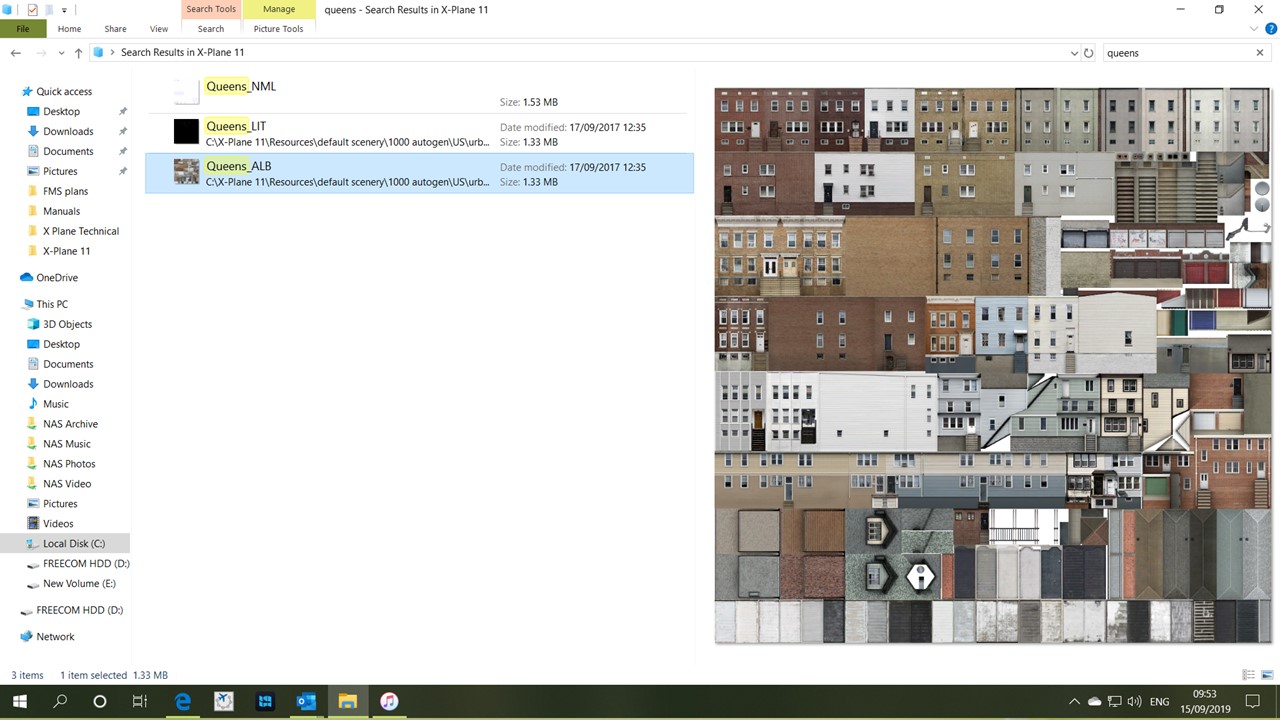Open the Action Center notifications
The height and width of the screenshot is (720, 1280).
(x=1252, y=702)
